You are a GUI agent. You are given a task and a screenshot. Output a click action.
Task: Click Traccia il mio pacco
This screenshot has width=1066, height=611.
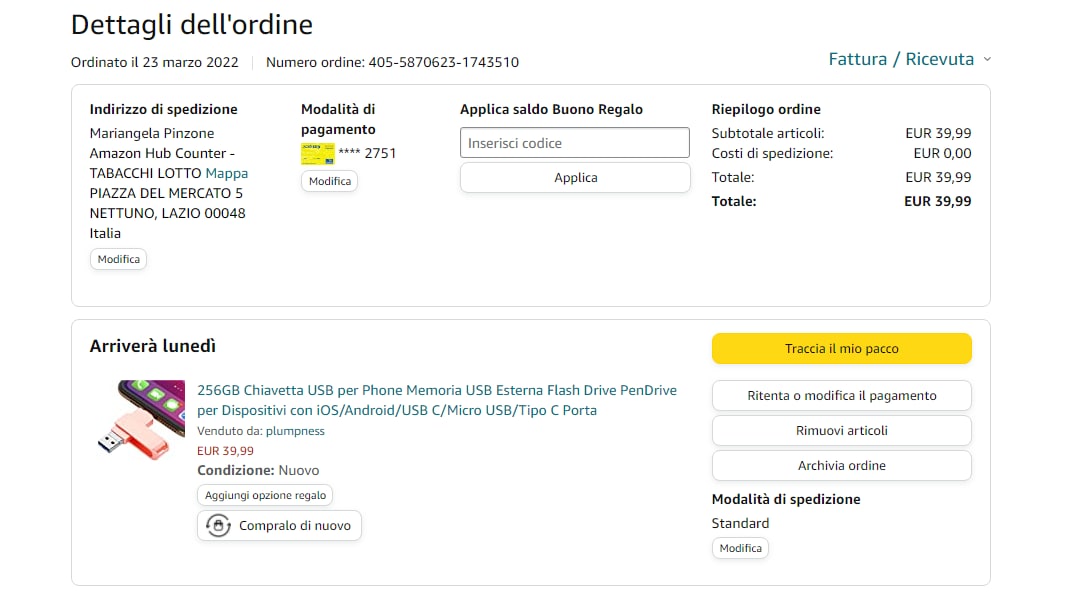[x=841, y=349]
